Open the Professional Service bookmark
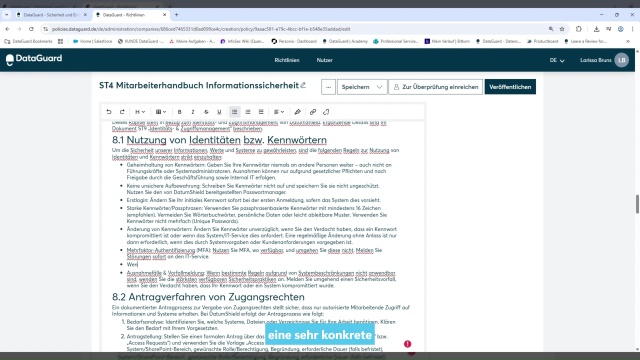The width and height of the screenshot is (640, 360). 396,41
